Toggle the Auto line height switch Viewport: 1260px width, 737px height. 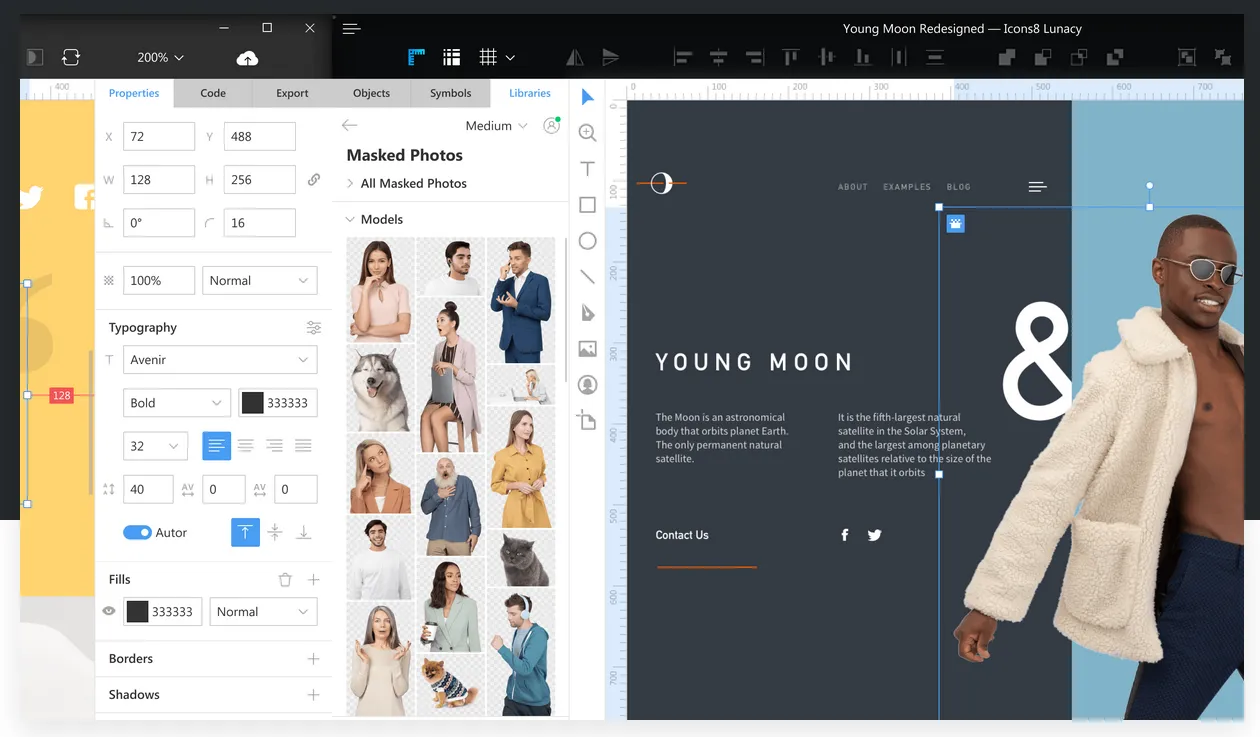(x=137, y=533)
